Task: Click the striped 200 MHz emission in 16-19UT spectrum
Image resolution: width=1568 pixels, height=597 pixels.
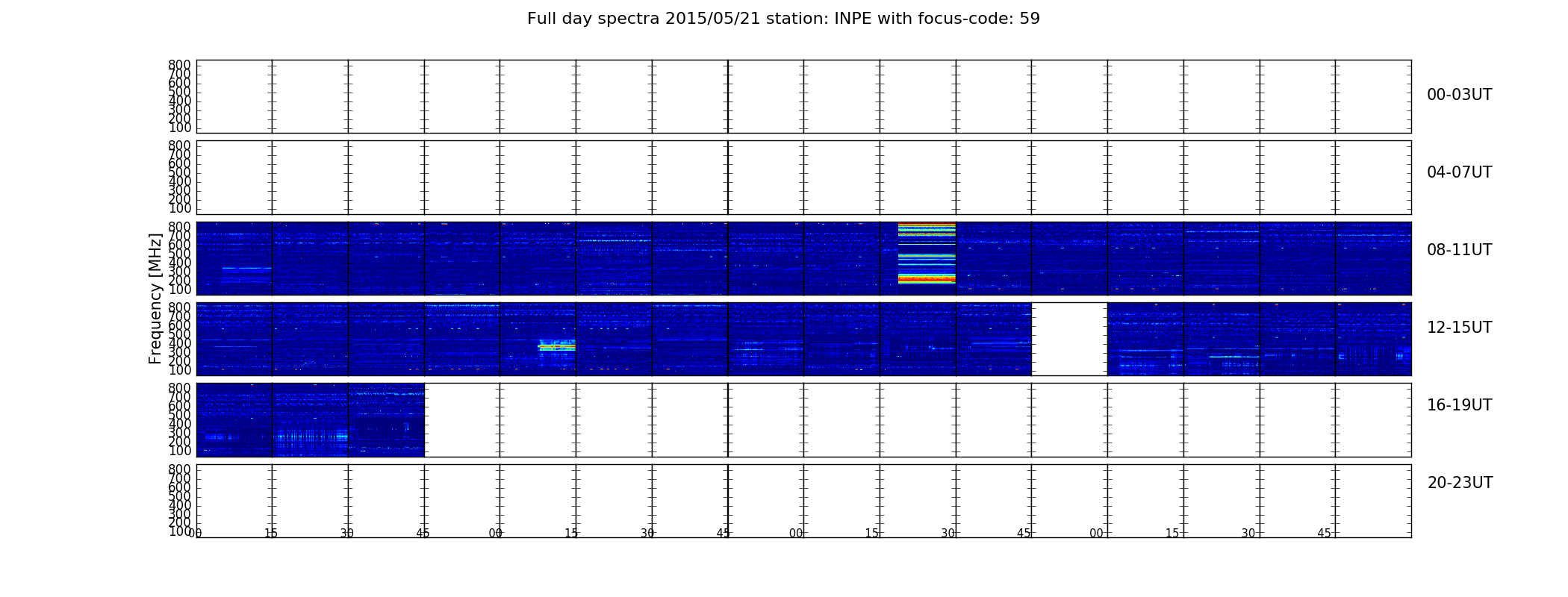Action: [x=311, y=435]
